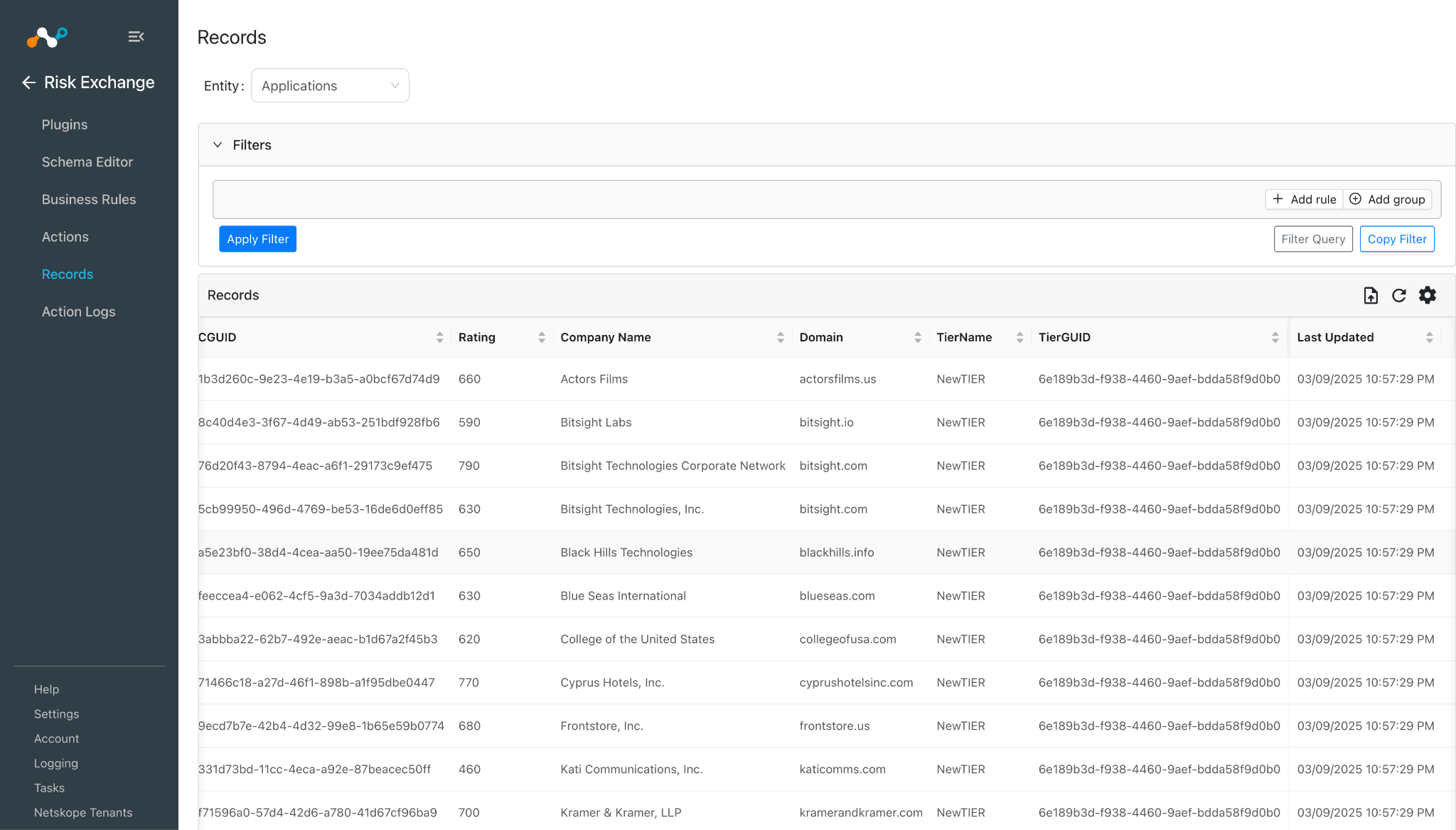This screenshot has height=830, width=1456.
Task: Open table settings gear icon
Action: point(1428,295)
